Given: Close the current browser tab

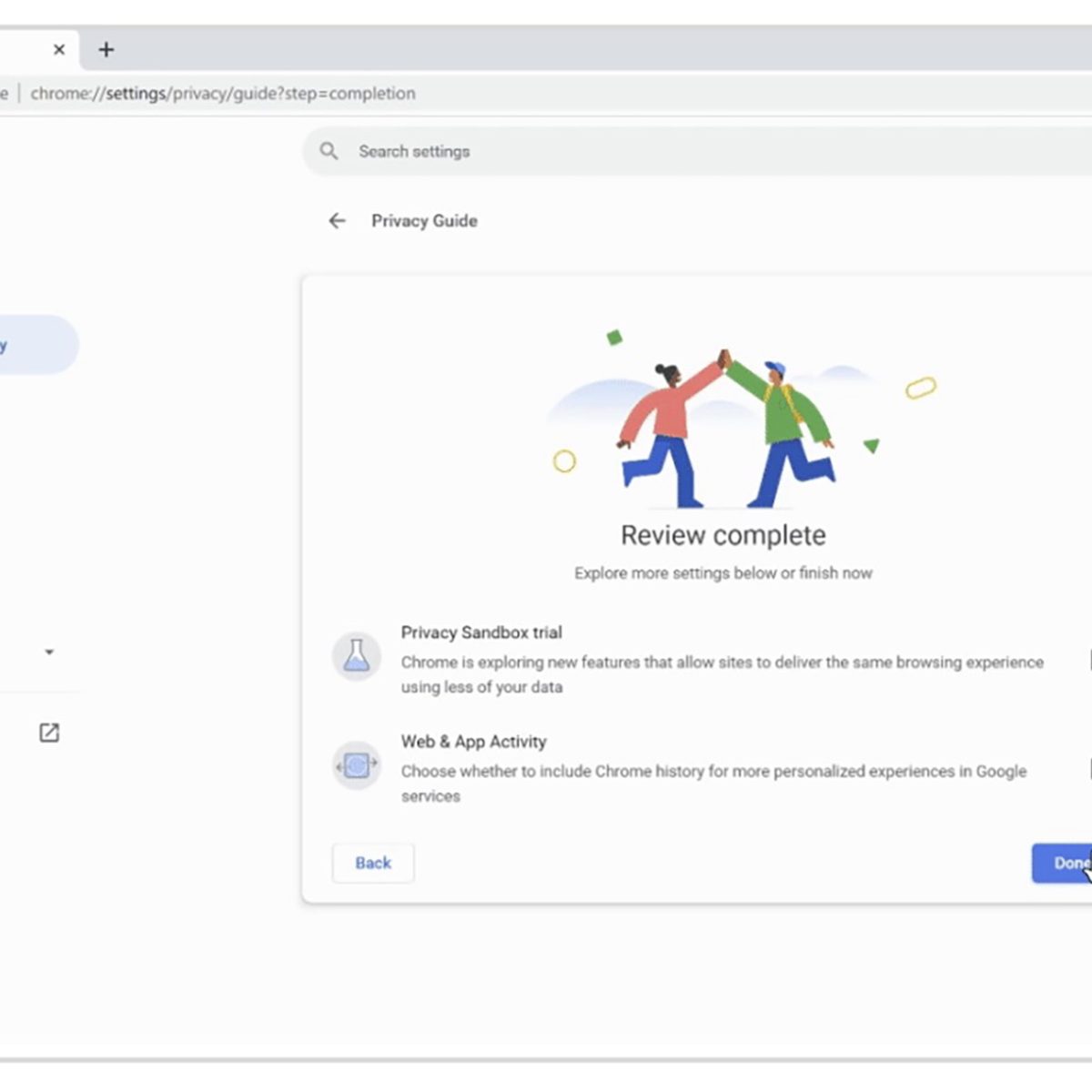Looking at the screenshot, I should point(59,50).
